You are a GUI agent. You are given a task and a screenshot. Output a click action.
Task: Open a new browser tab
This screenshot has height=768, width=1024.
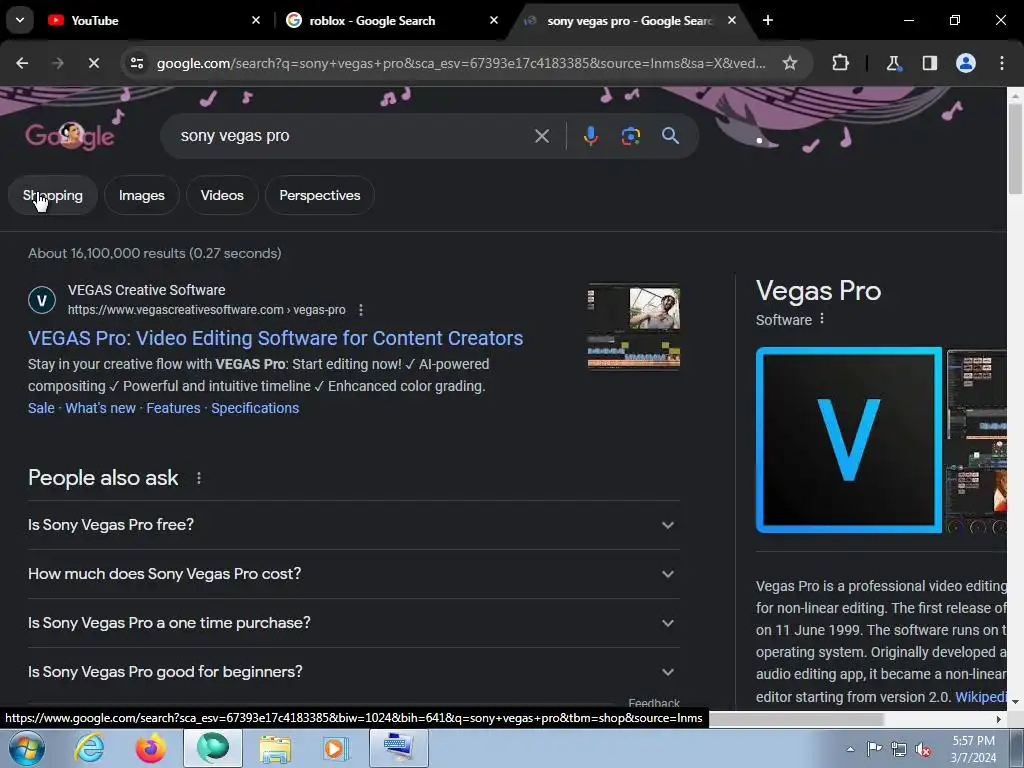click(x=768, y=20)
